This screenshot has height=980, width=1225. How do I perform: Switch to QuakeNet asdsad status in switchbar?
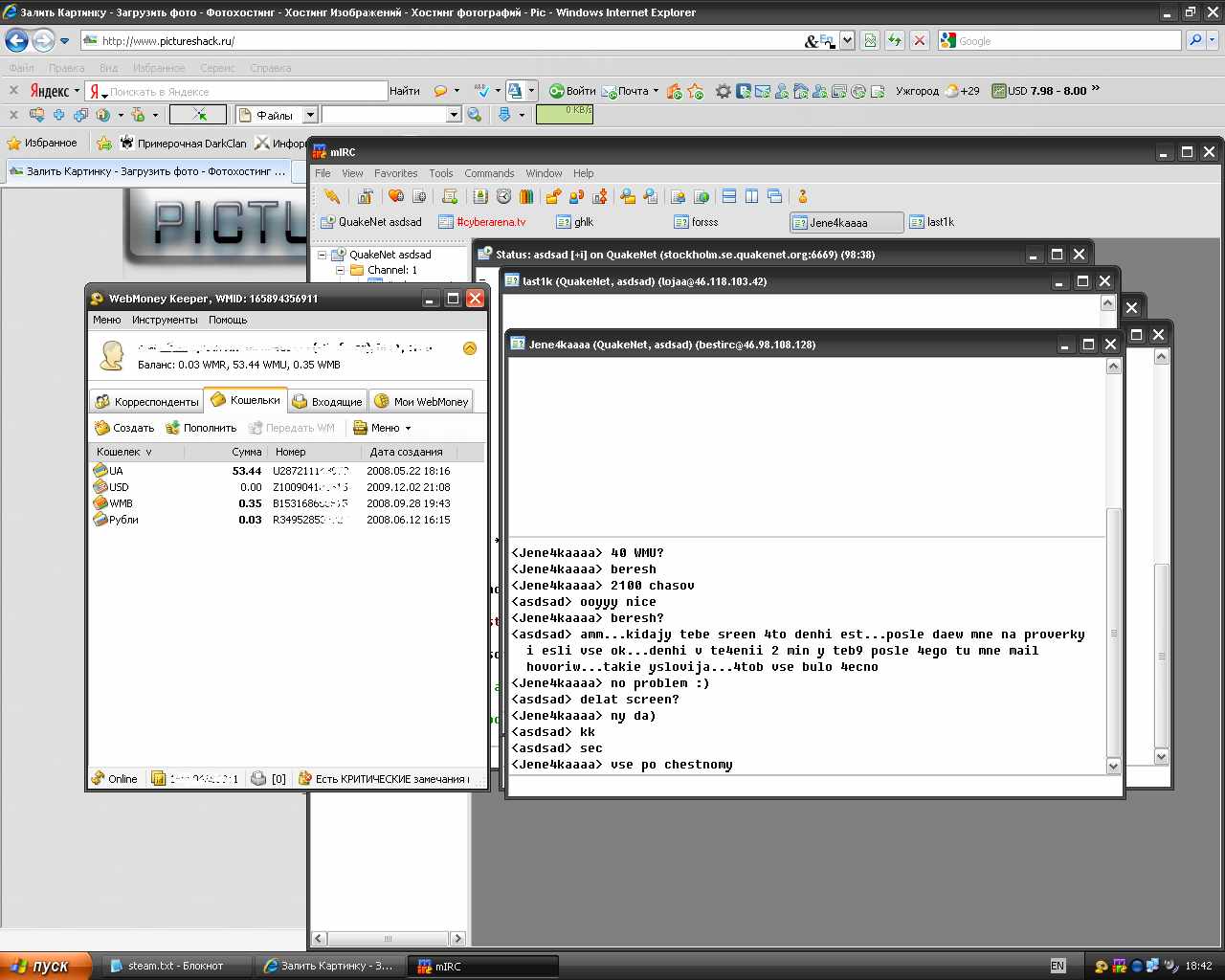pyautogui.click(x=369, y=222)
